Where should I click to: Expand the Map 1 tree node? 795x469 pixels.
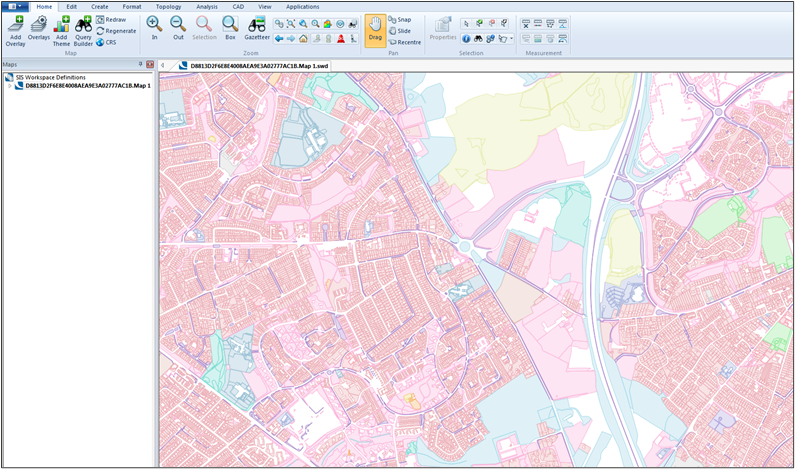[8, 86]
